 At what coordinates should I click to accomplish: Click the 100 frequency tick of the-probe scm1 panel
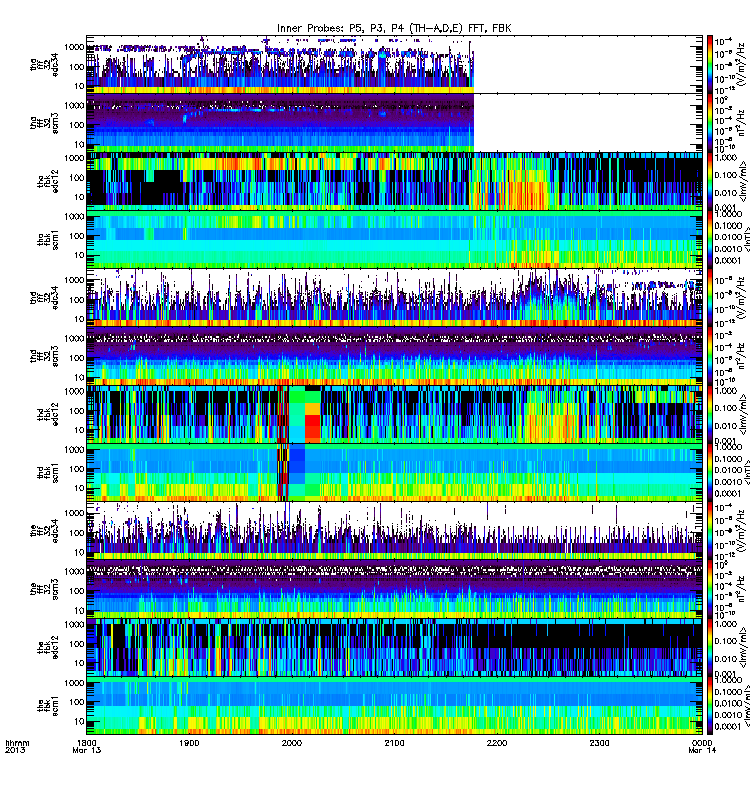pyautogui.click(x=77, y=702)
